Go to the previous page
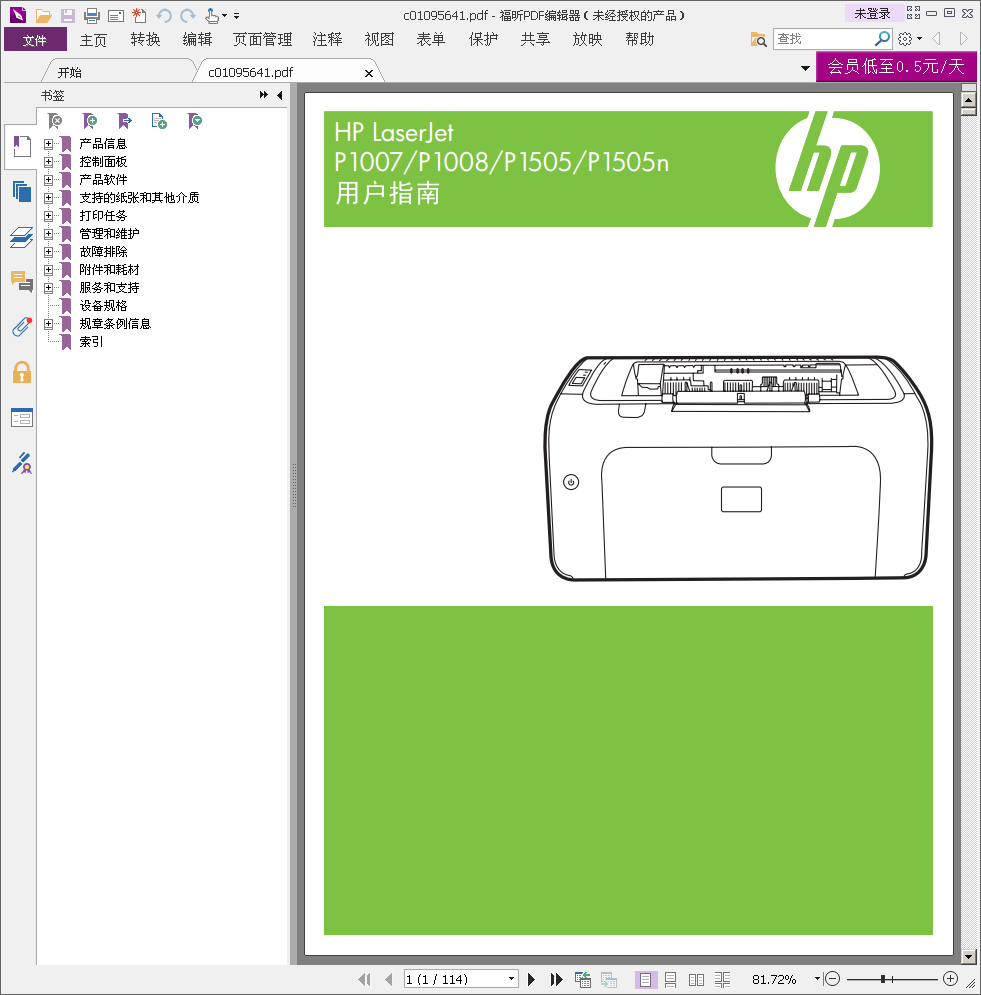This screenshot has width=981, height=995. (388, 979)
